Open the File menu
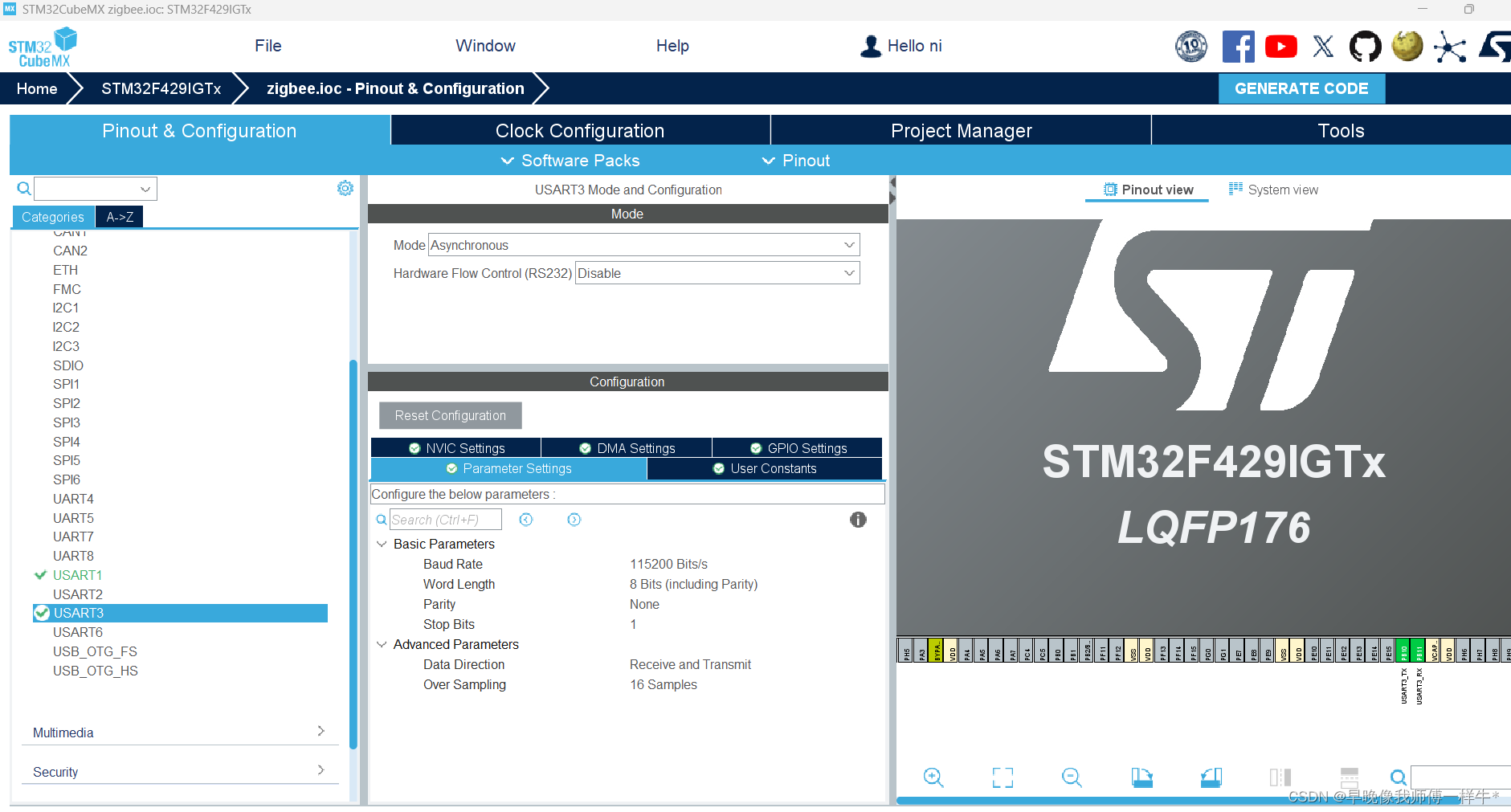The height and width of the screenshot is (812, 1511). pyautogui.click(x=268, y=46)
